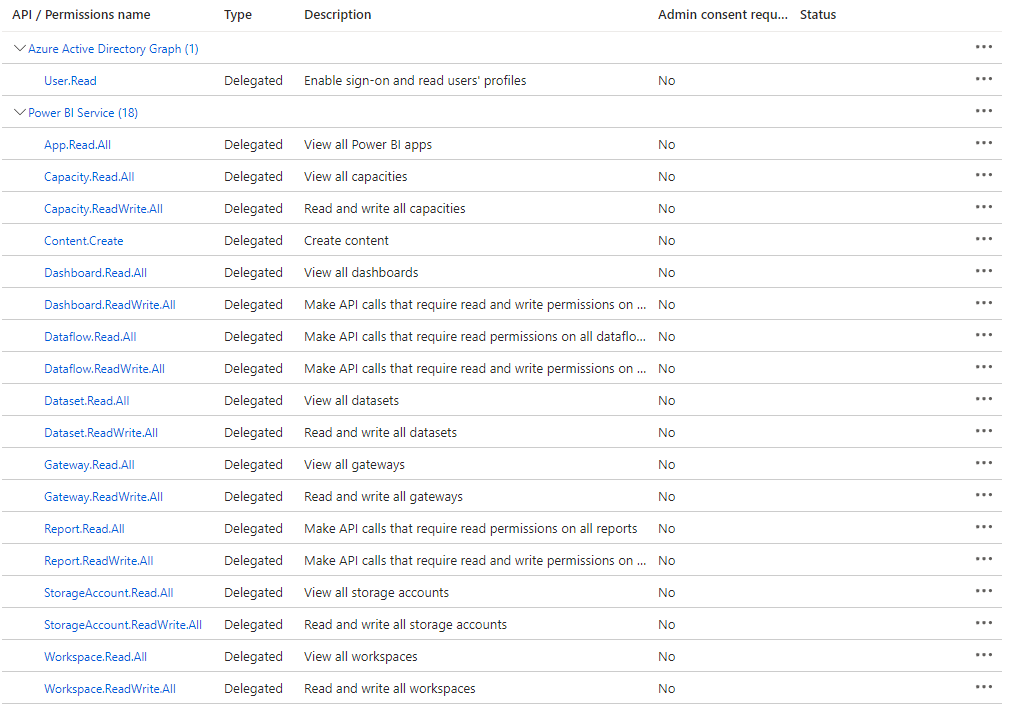Open the Gateway.ReadWrite.All permission link

[104, 497]
